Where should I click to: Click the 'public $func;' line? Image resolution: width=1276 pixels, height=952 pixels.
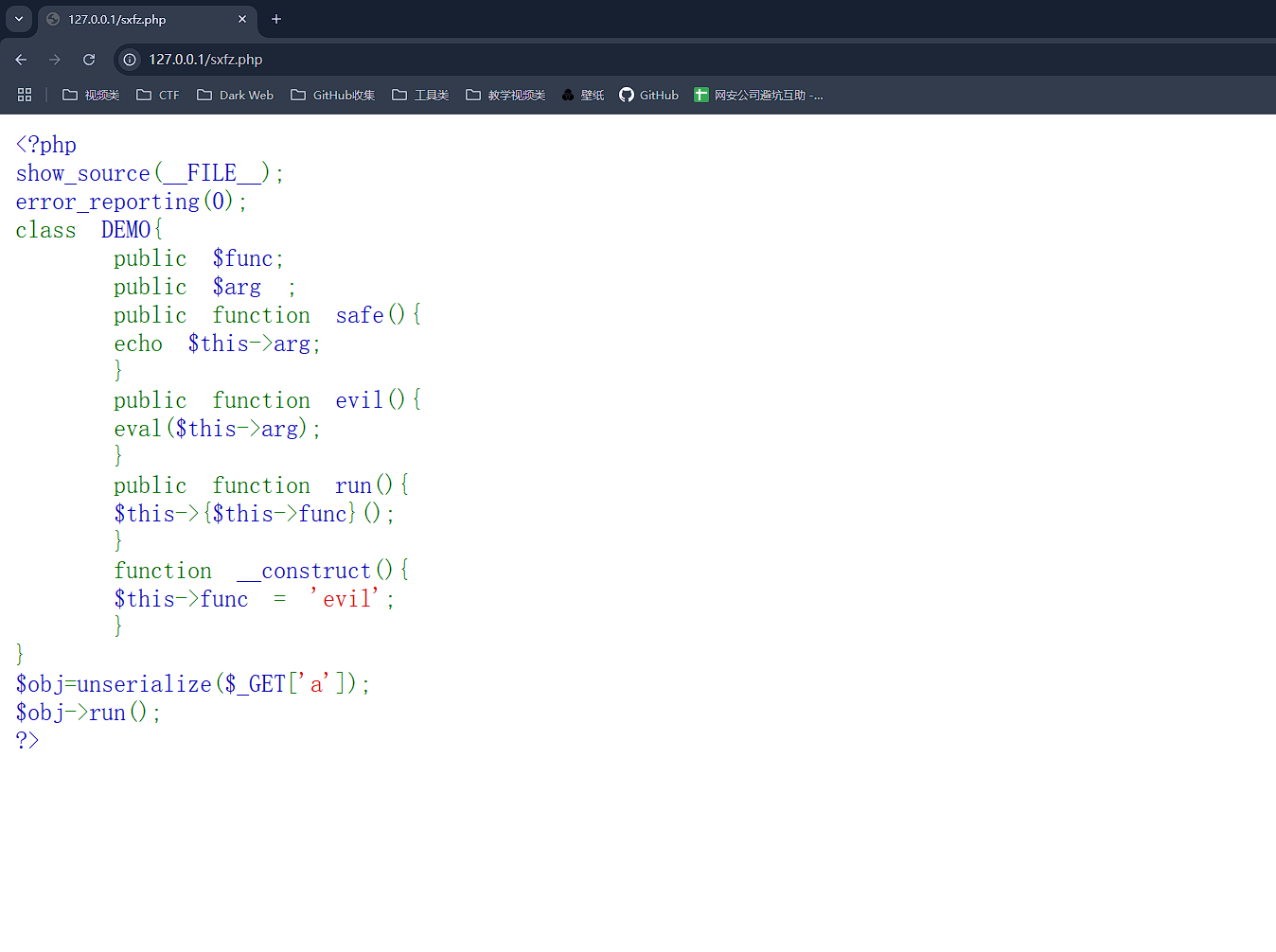(199, 258)
